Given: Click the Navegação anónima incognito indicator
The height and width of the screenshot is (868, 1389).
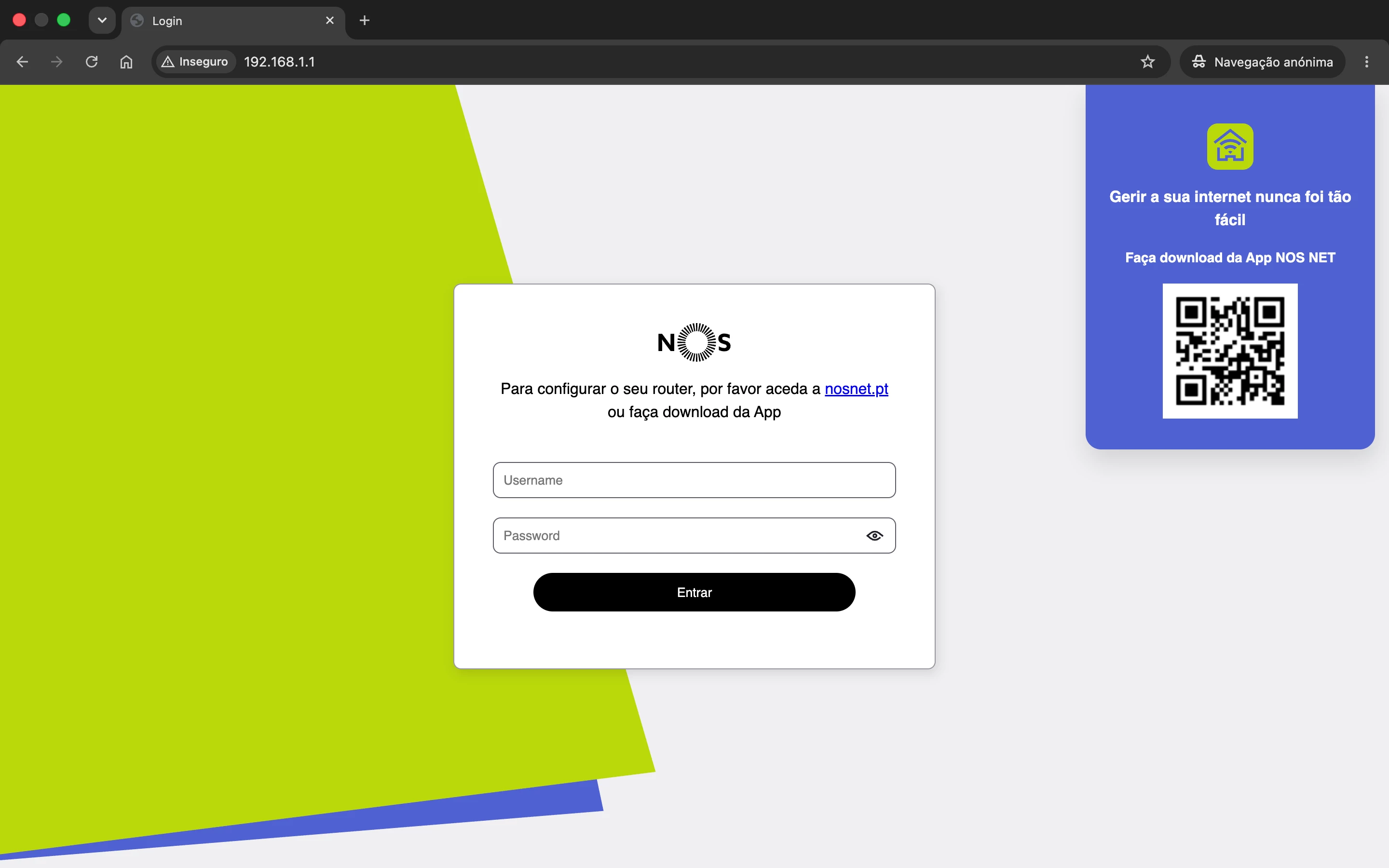Looking at the screenshot, I should (1262, 62).
